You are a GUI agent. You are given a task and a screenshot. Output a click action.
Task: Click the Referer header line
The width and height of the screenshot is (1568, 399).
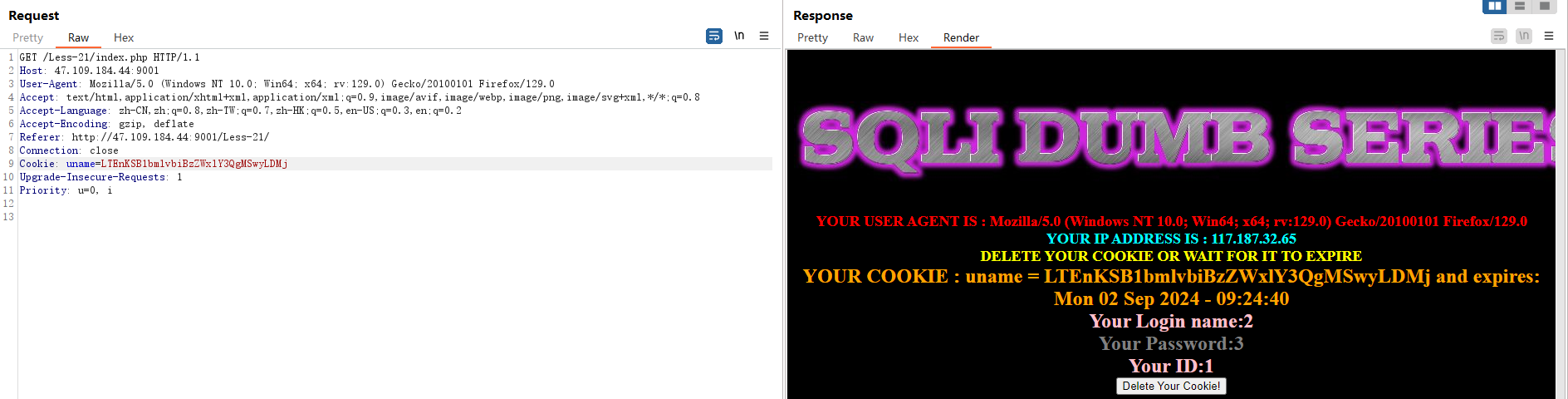145,137
